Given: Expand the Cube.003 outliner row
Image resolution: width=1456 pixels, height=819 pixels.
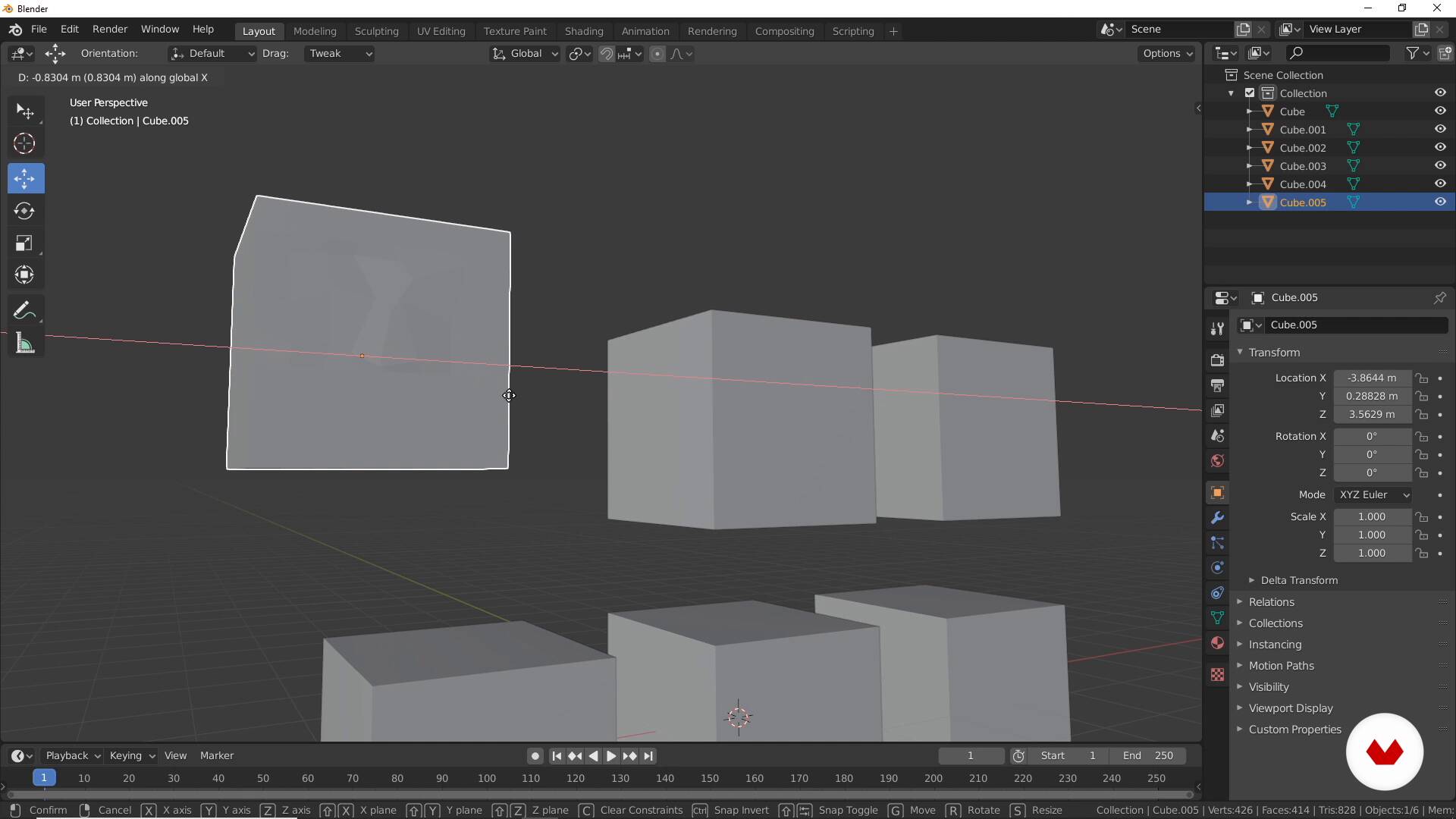Looking at the screenshot, I should click(x=1249, y=165).
